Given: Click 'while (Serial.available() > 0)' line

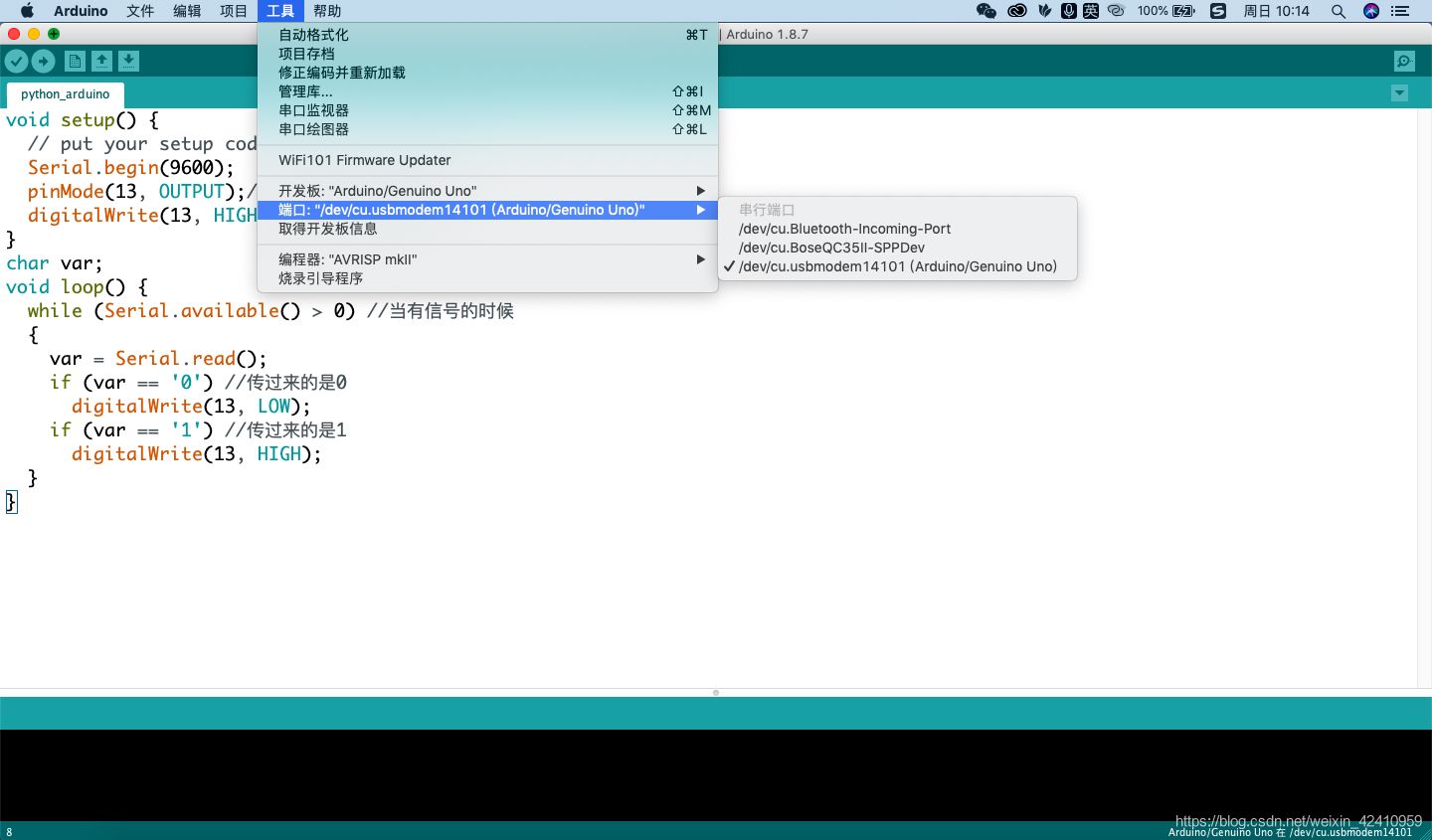Looking at the screenshot, I should pyautogui.click(x=191, y=311).
